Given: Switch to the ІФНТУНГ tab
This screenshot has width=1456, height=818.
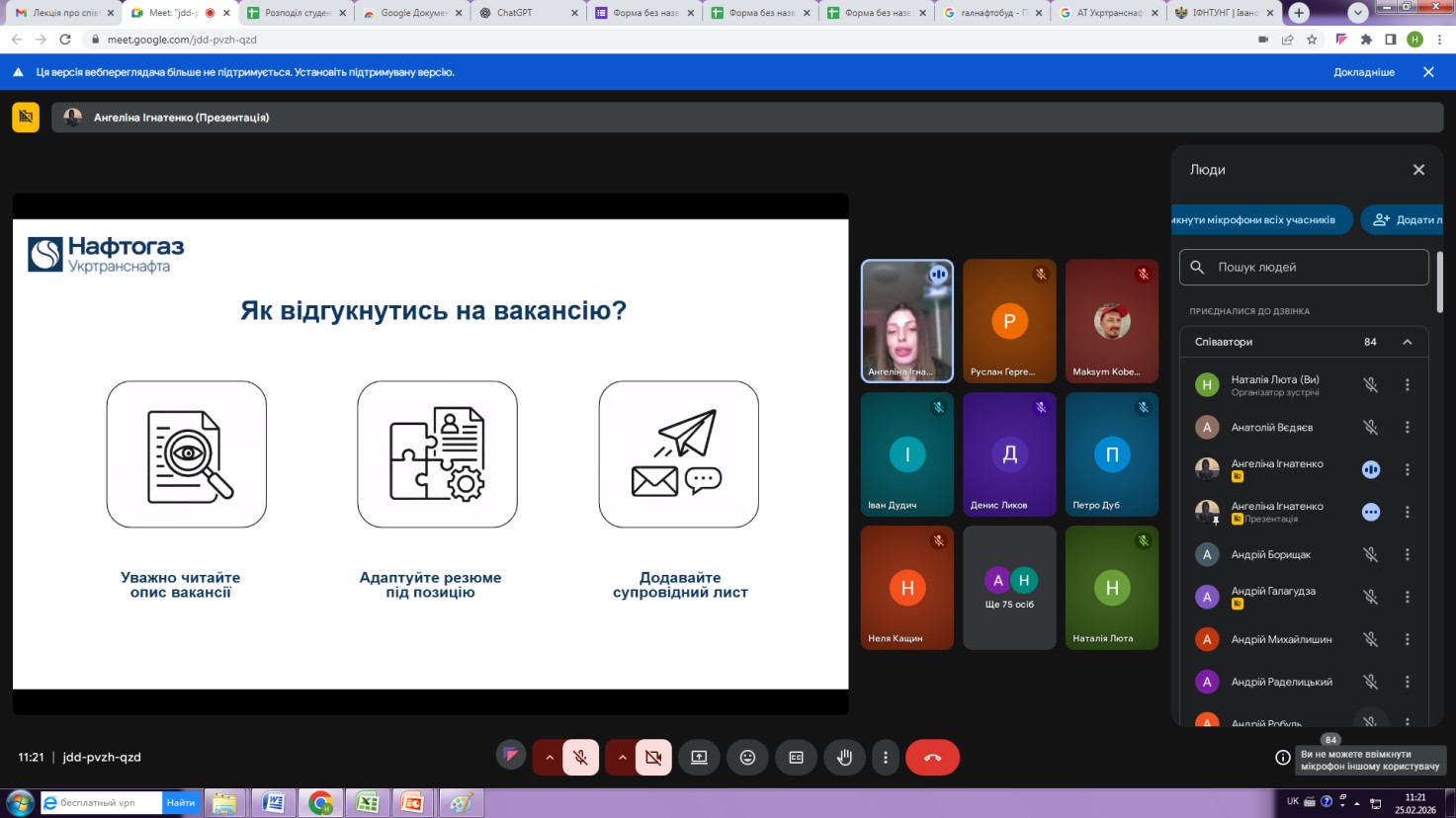Looking at the screenshot, I should [x=1224, y=13].
